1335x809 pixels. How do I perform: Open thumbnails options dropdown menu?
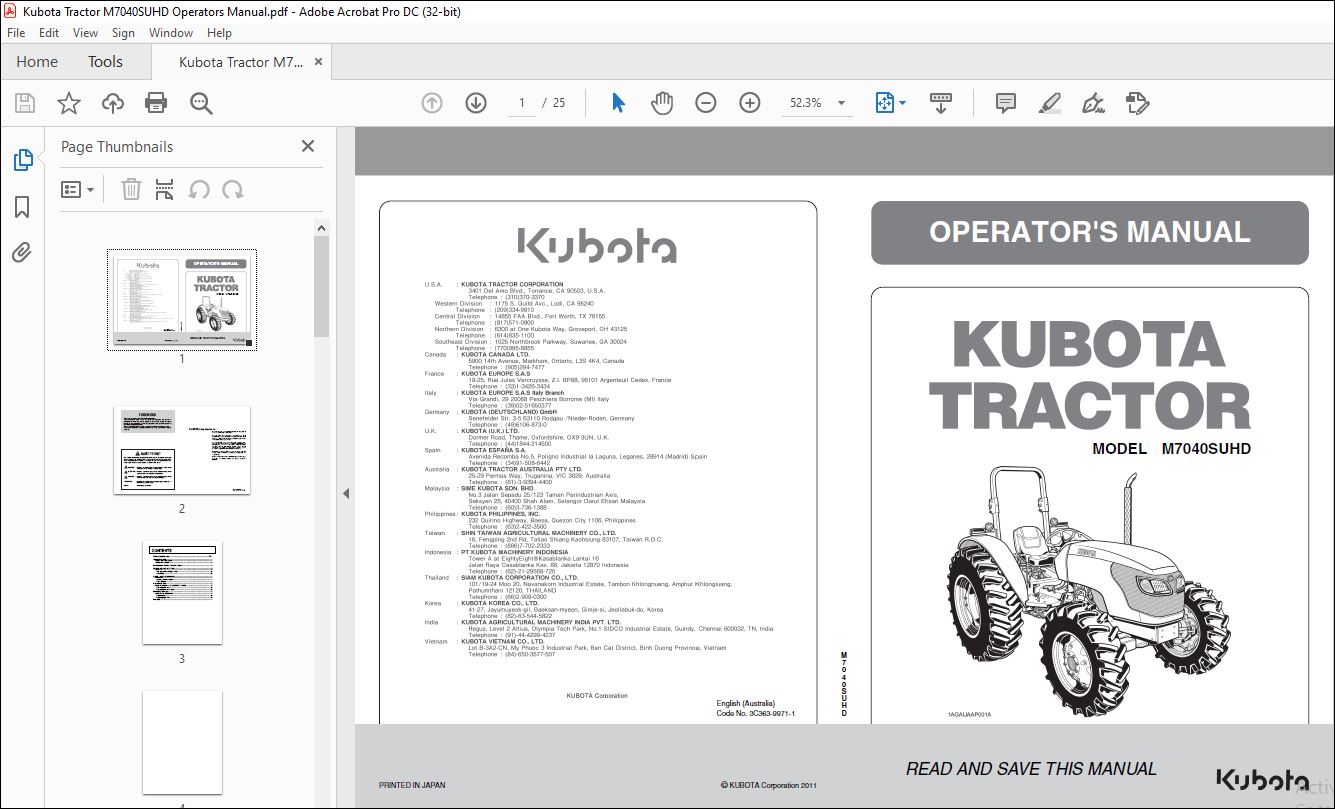(77, 189)
